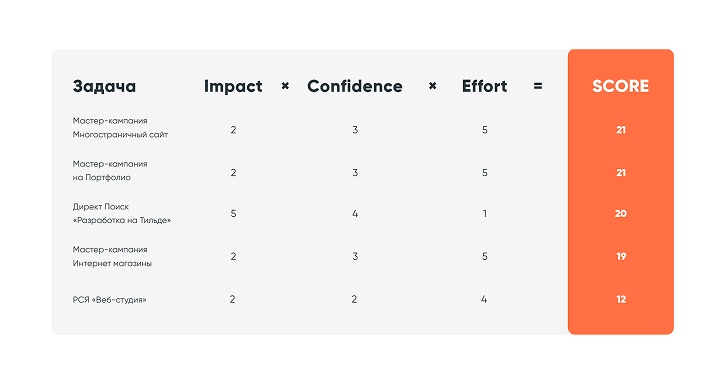Select the Impact column header
This screenshot has width=726, height=385.
click(233, 87)
